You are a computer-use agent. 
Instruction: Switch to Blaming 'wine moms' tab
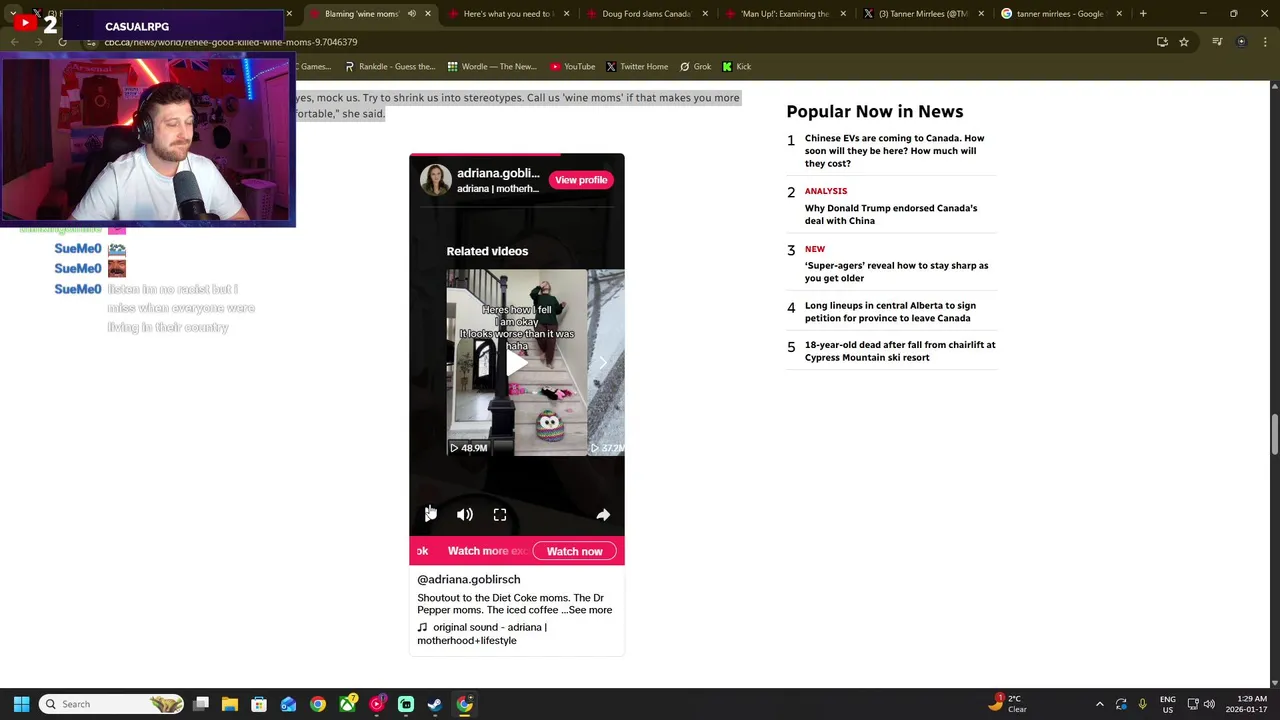pyautogui.click(x=361, y=14)
